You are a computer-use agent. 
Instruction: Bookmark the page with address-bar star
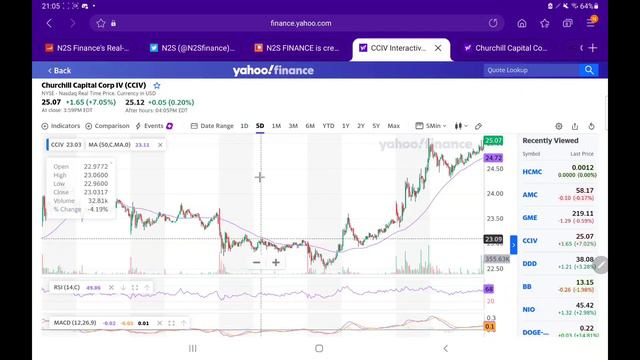(101, 23)
